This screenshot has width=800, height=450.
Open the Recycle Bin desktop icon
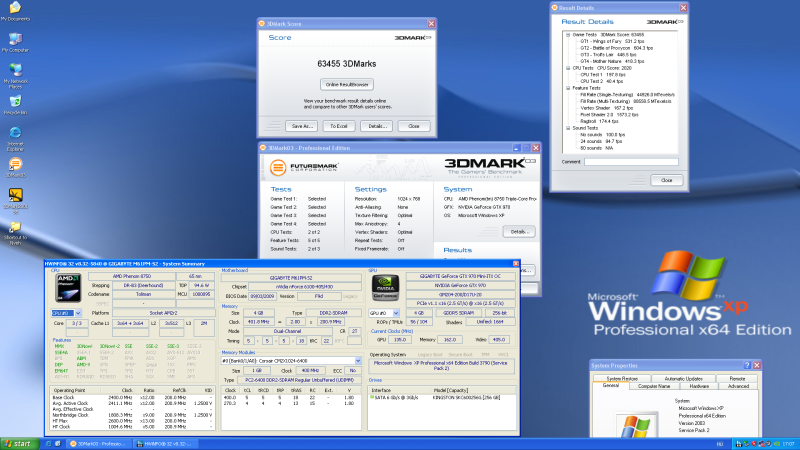15,105
